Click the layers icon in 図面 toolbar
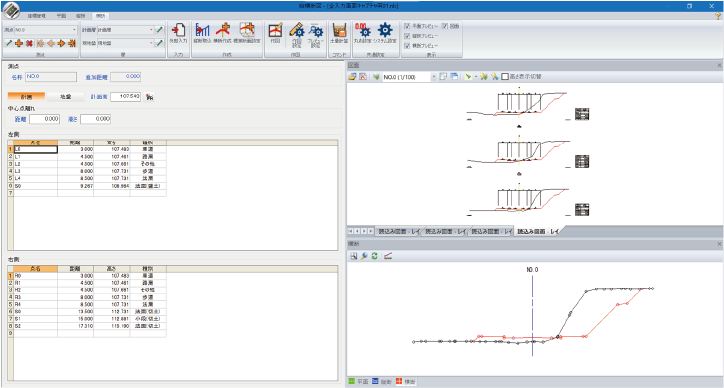 pyautogui.click(x=376, y=77)
